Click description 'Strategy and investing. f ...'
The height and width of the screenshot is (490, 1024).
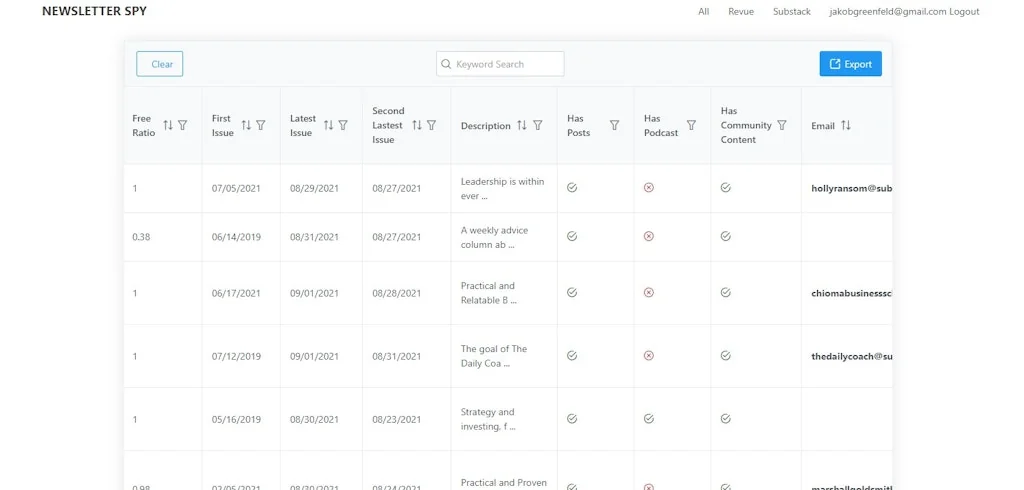(x=488, y=419)
